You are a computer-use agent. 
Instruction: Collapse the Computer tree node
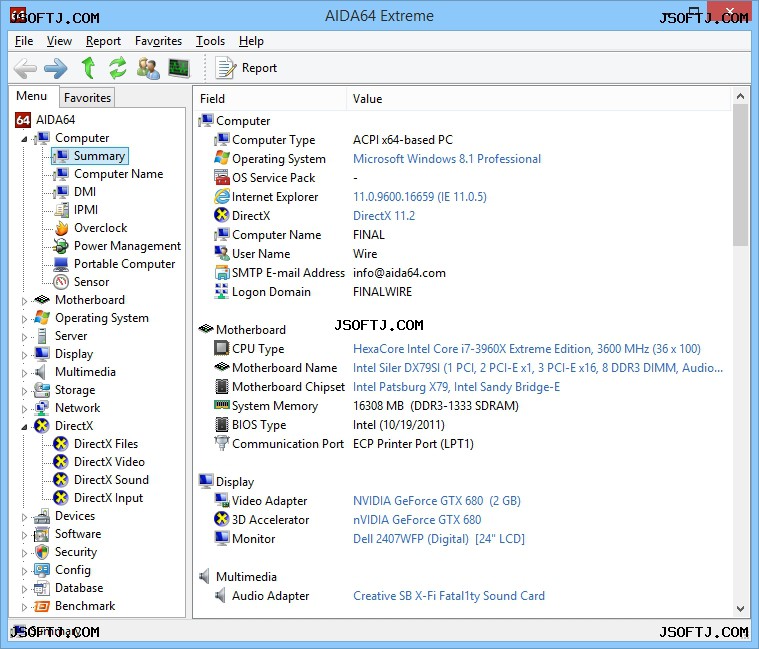coord(24,139)
